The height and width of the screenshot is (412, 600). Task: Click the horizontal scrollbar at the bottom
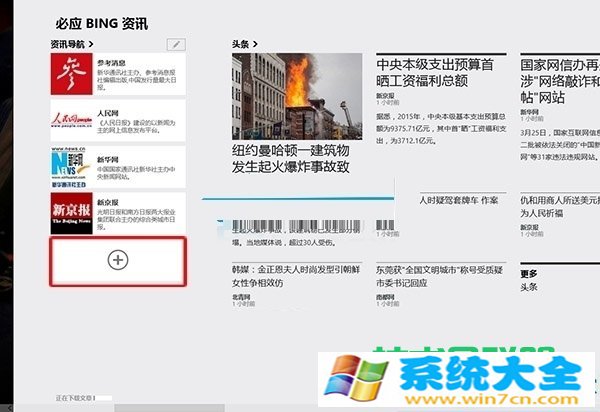[170, 408]
